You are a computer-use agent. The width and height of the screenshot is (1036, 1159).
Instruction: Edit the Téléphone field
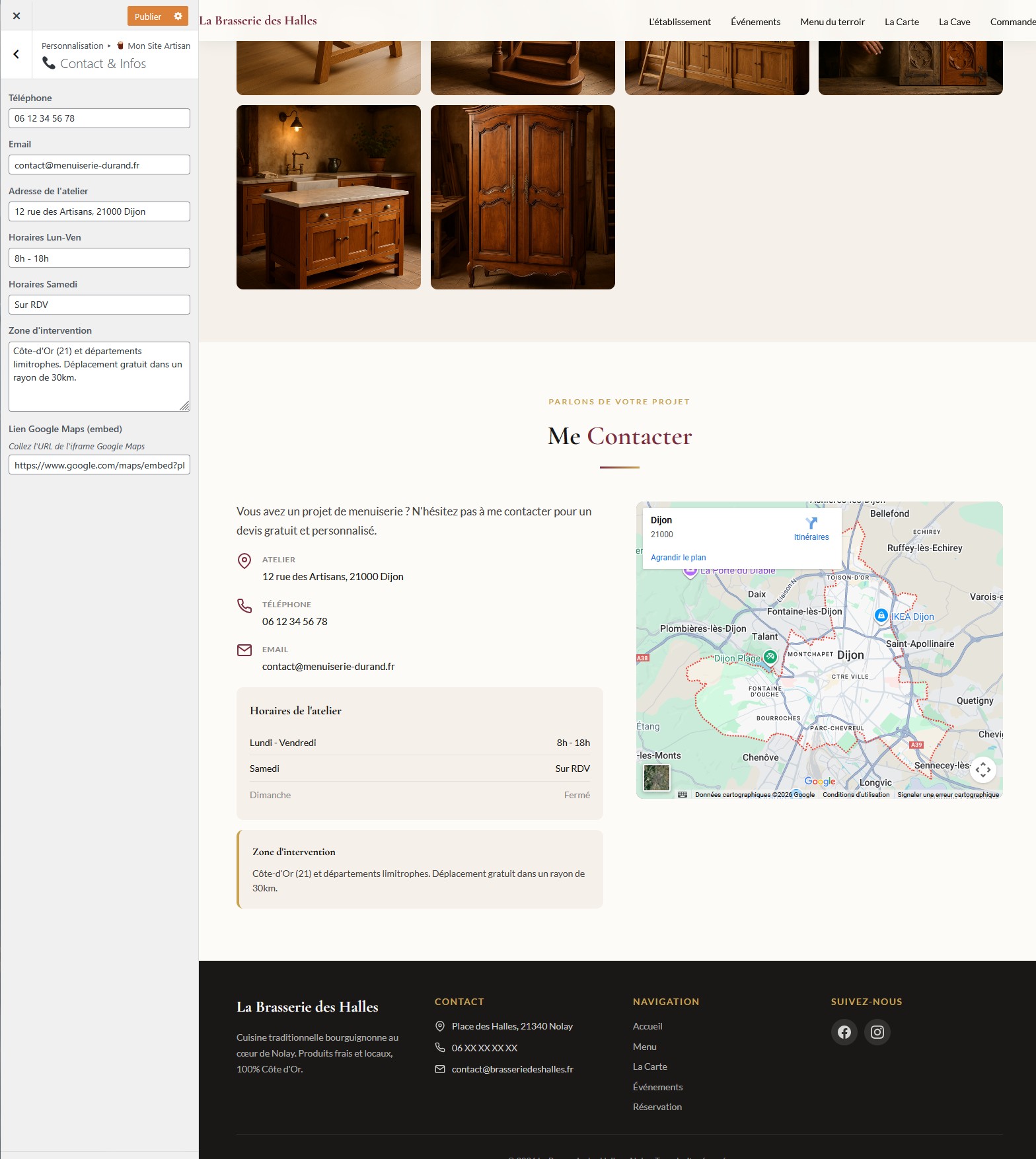point(99,118)
